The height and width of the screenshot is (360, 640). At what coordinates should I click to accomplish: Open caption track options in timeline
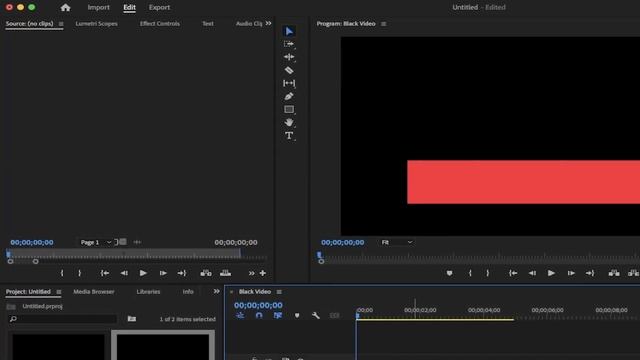pyautogui.click(x=334, y=316)
